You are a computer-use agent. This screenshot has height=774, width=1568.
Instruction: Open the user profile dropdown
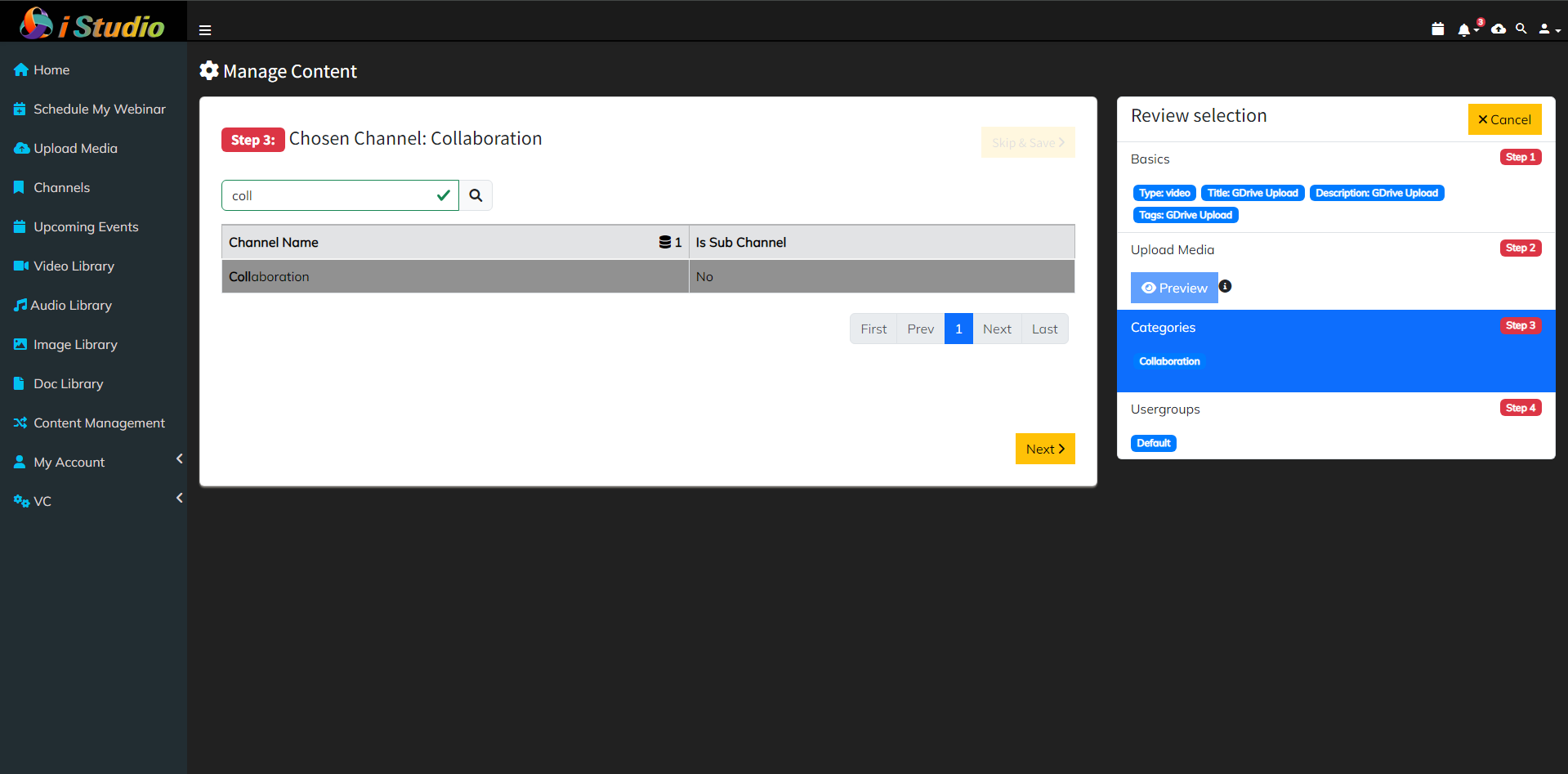coord(1548,29)
